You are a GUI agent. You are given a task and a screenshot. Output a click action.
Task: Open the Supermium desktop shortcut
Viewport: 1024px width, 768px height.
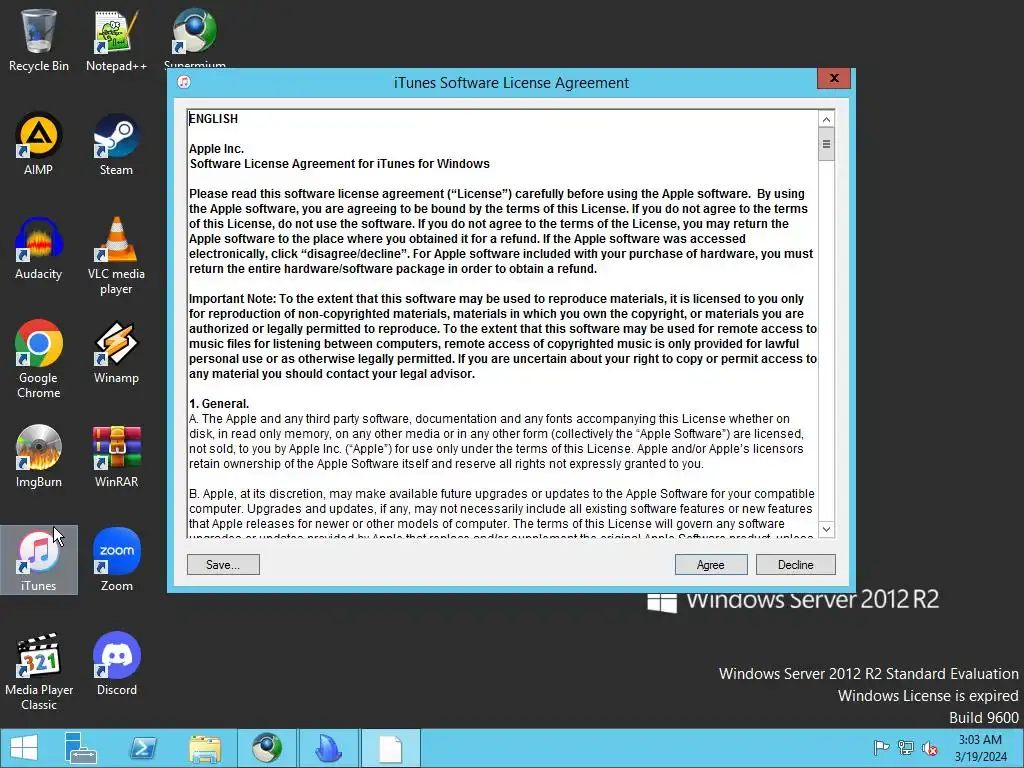click(195, 38)
